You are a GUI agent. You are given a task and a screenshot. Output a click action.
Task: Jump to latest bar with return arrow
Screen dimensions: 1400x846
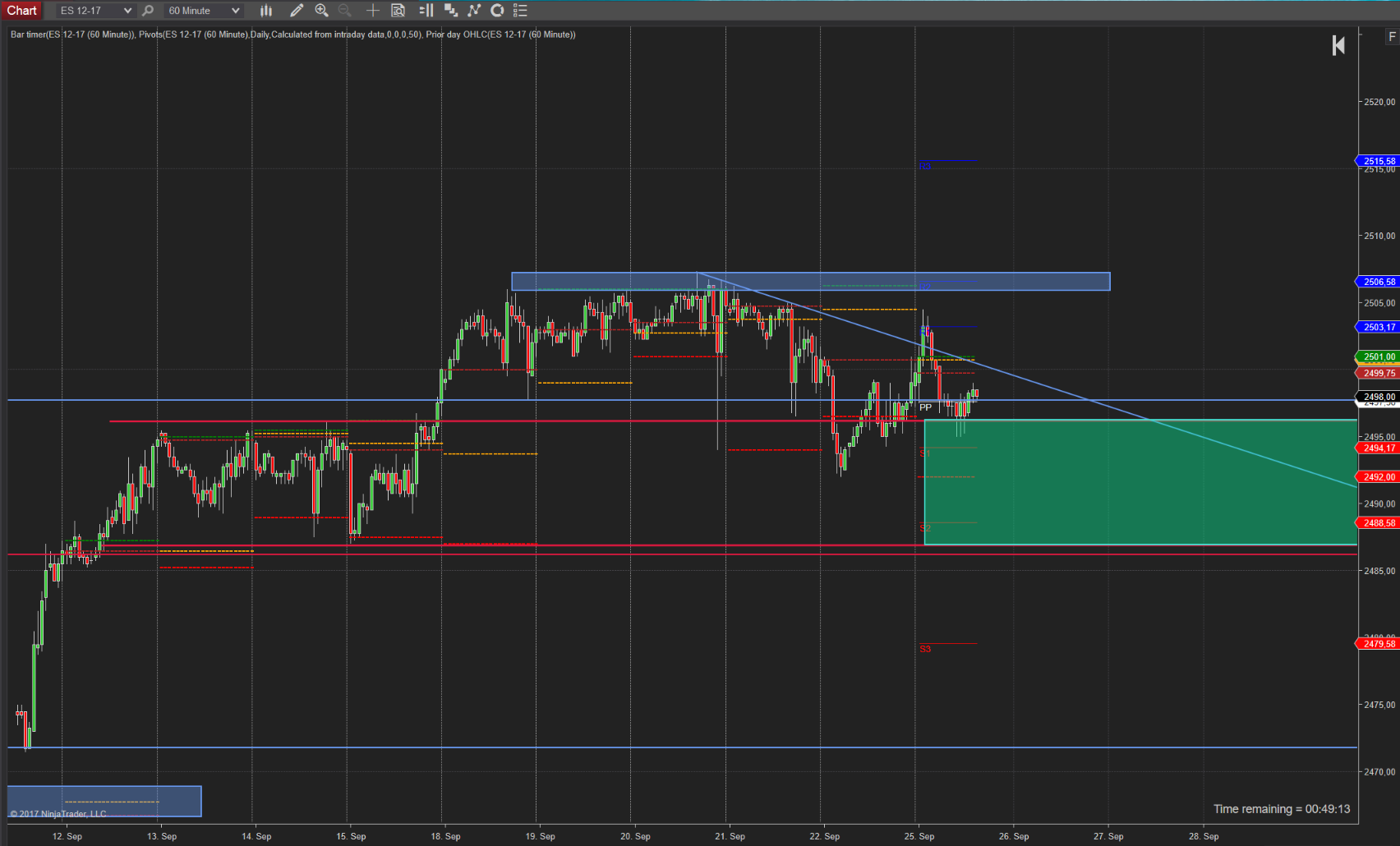(1338, 45)
